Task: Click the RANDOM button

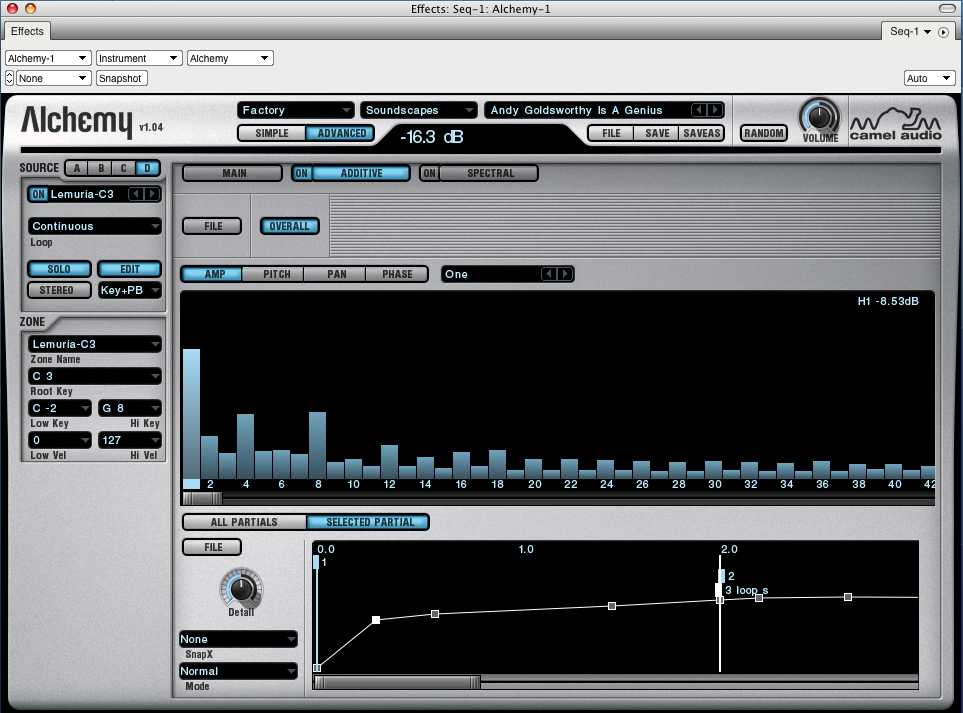Action: 763,133
